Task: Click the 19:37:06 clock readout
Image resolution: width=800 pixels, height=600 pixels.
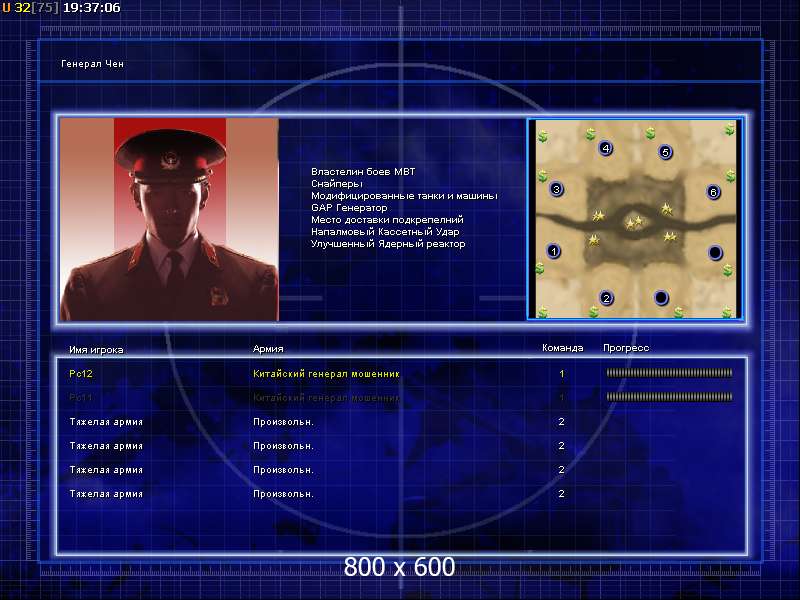Action: click(92, 8)
